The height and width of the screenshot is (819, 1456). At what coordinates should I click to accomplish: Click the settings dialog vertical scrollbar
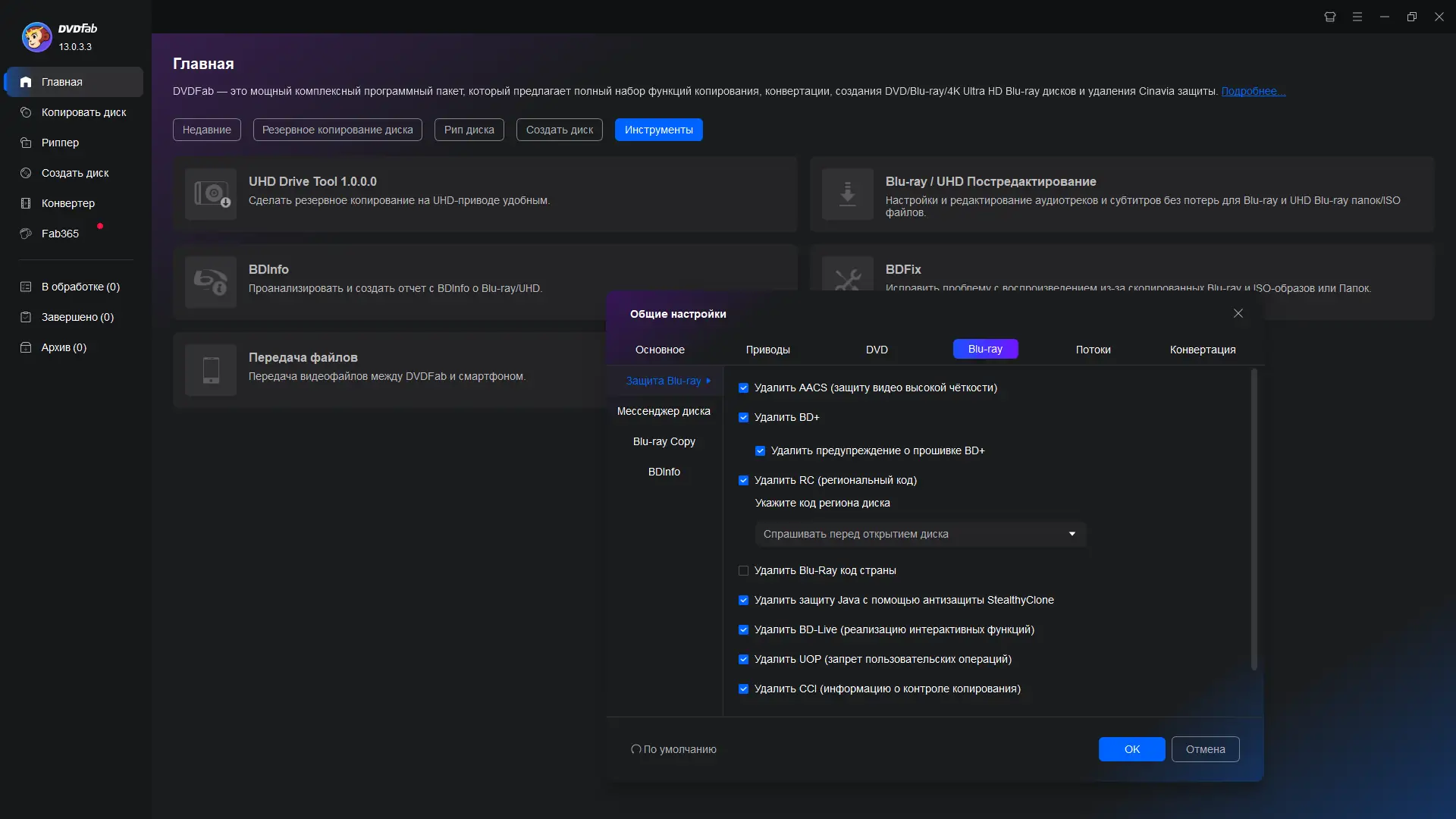[x=1254, y=519]
